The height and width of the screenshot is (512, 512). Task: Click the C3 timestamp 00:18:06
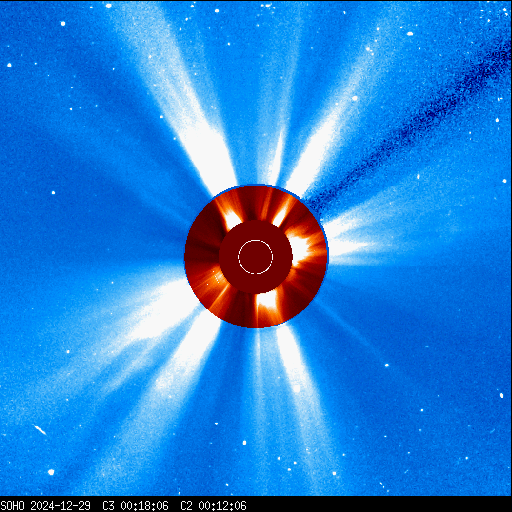click(144, 506)
